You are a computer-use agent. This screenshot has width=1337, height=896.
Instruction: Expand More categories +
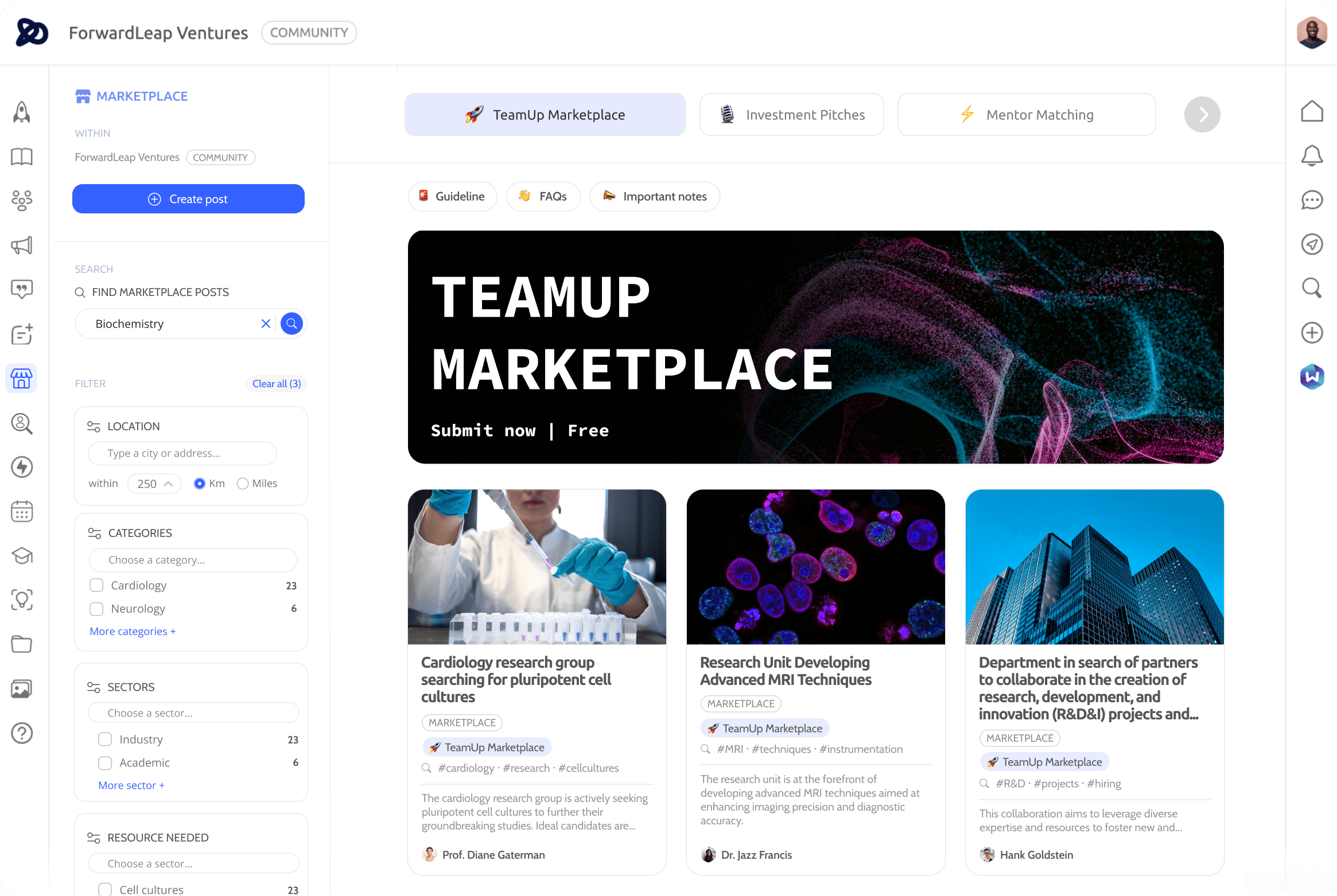(x=133, y=631)
